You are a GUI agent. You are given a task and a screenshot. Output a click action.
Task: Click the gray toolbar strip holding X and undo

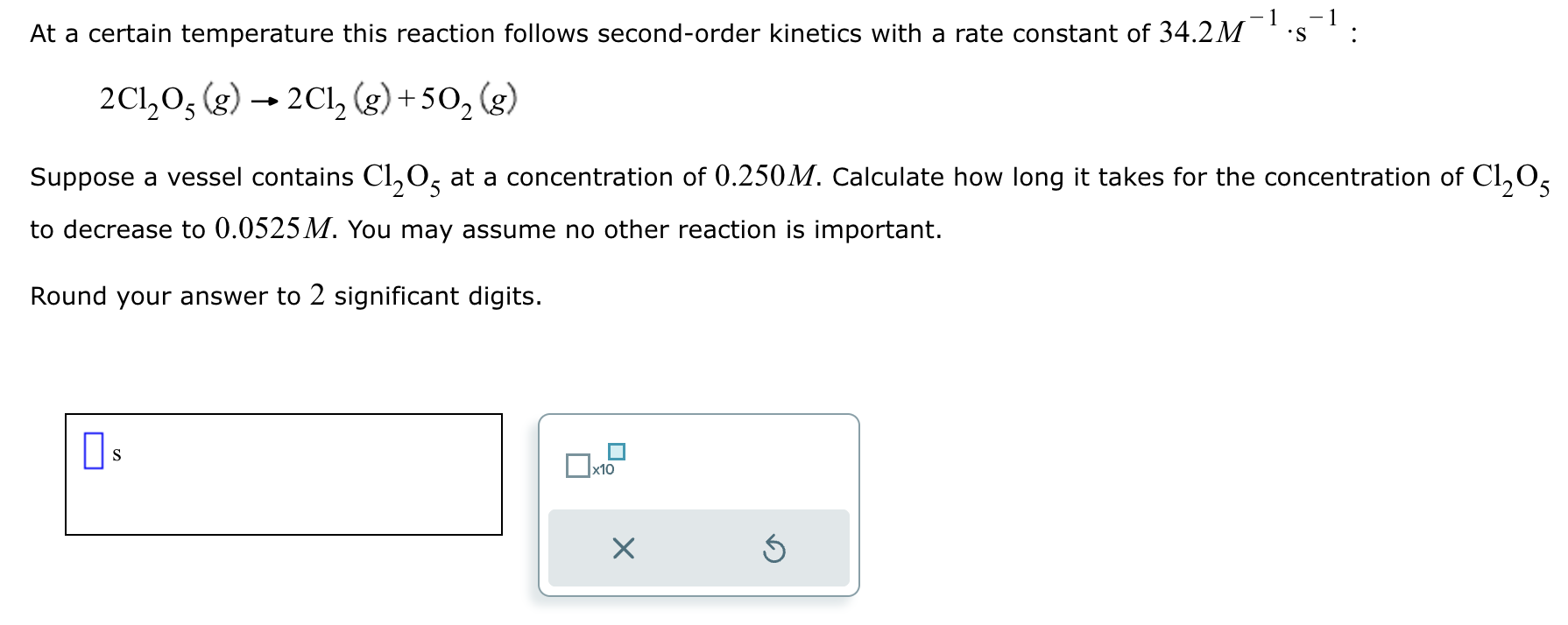coord(698,548)
